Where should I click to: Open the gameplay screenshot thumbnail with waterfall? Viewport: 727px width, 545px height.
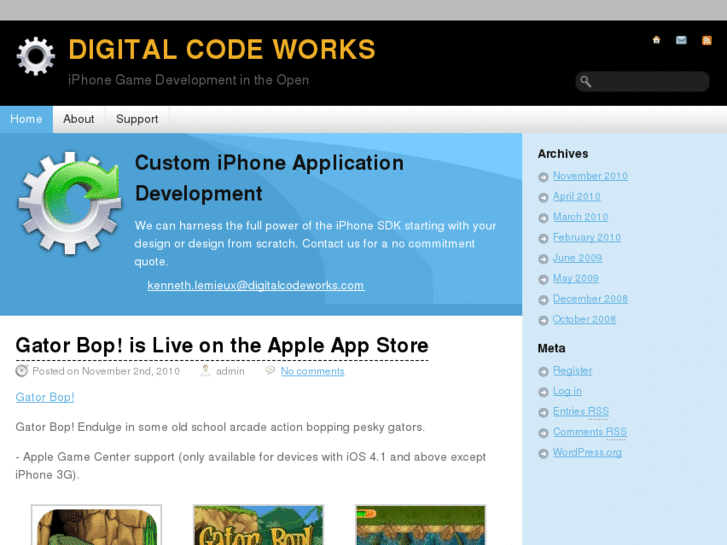tap(421, 525)
